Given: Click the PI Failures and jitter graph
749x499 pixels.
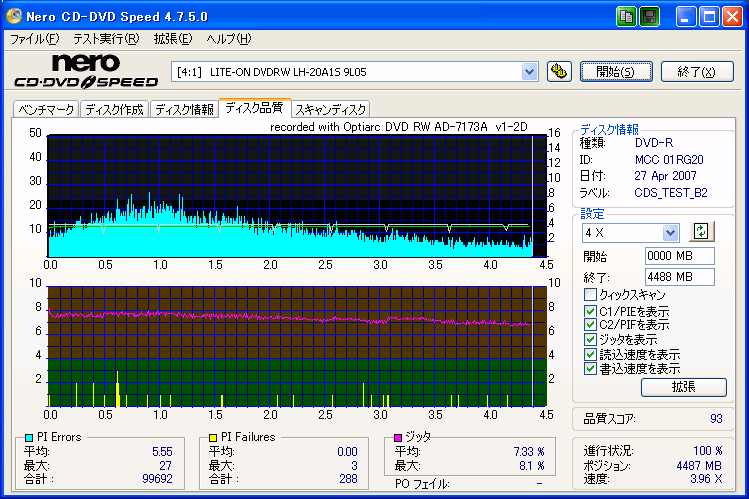Looking at the screenshot, I should coord(296,346).
